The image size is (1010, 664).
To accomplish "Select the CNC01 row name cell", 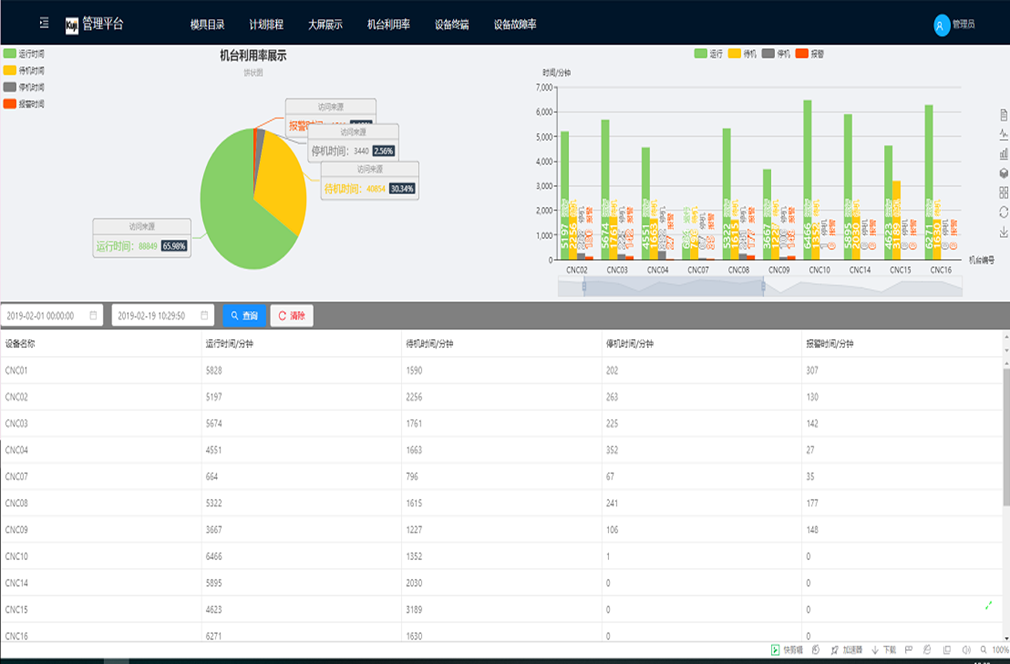I will (x=101, y=370).
